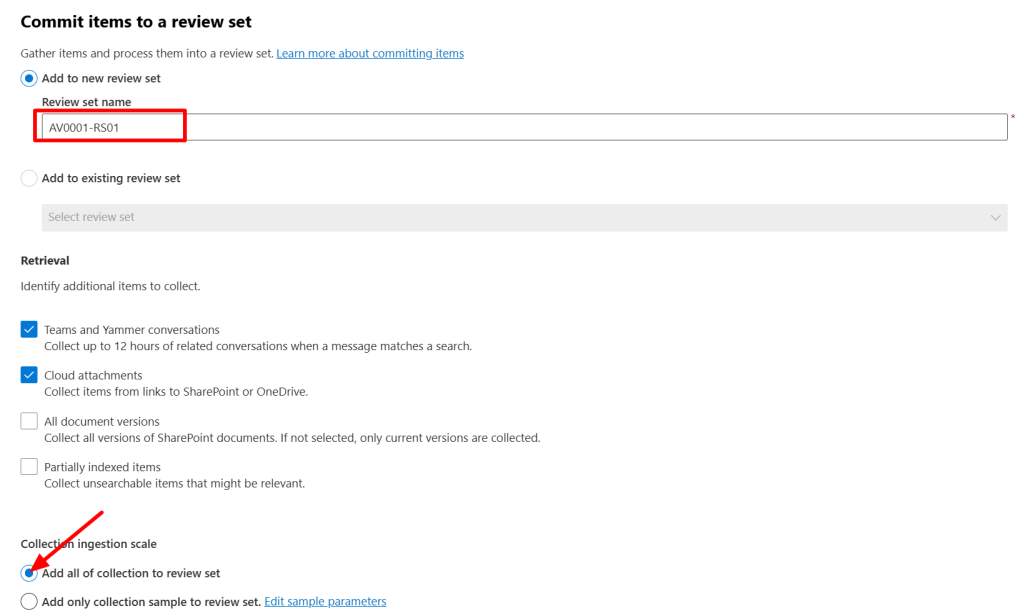Click the 'Review set name' field label
1024x616 pixels.
(86, 102)
